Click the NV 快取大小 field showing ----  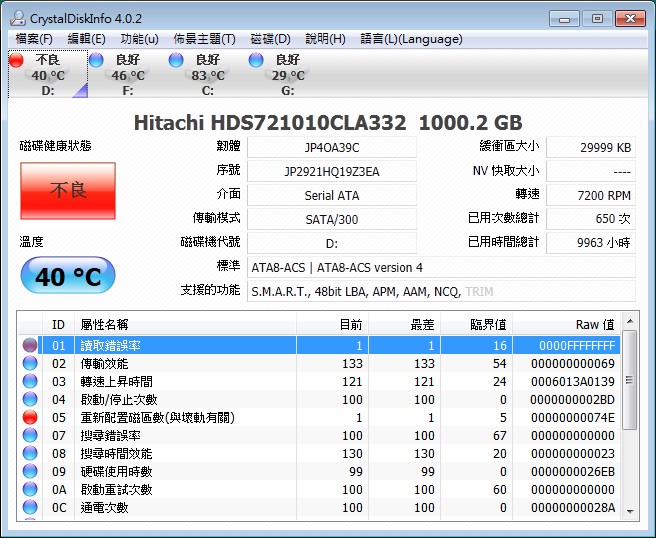click(591, 171)
